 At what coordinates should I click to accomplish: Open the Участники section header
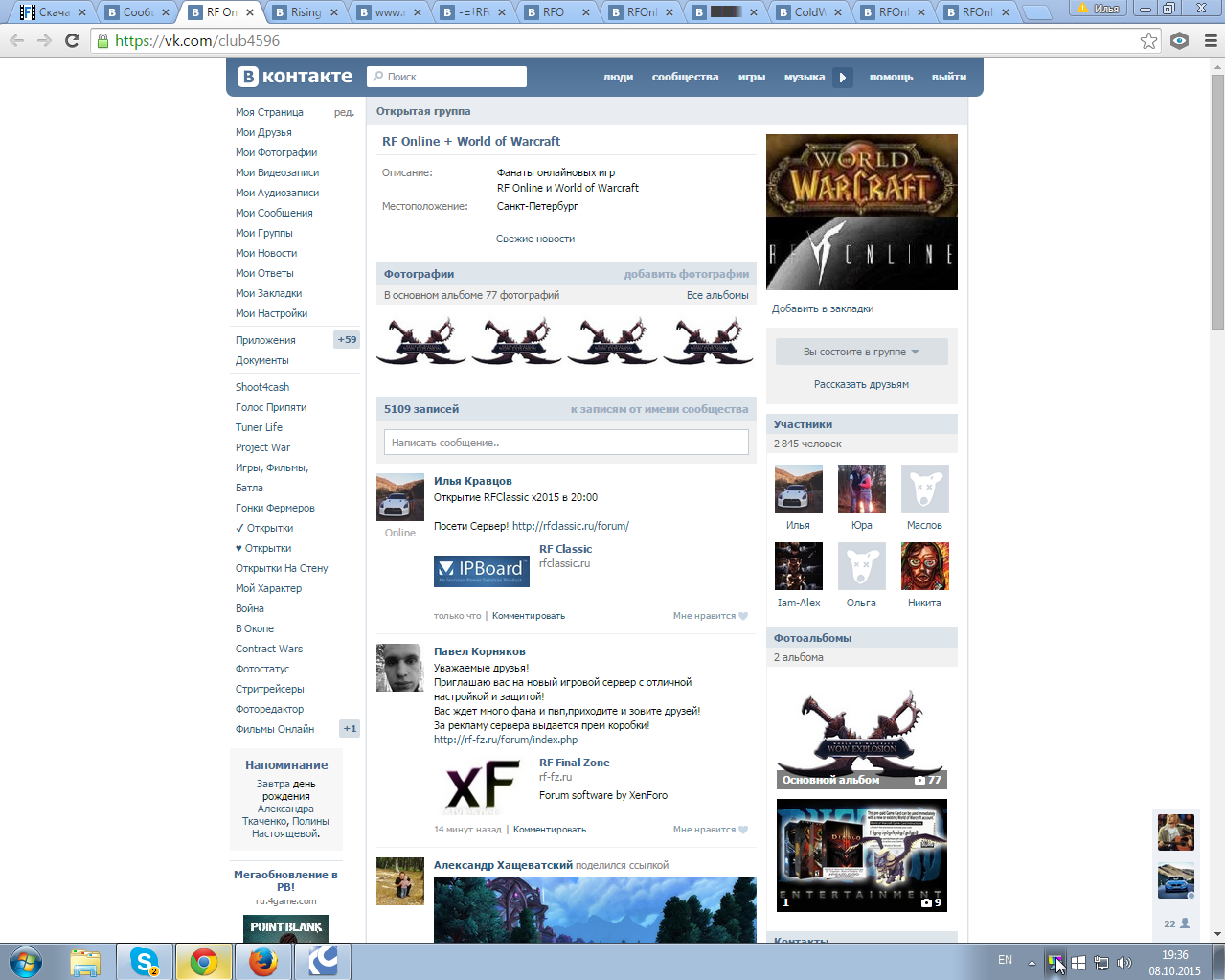[862, 424]
